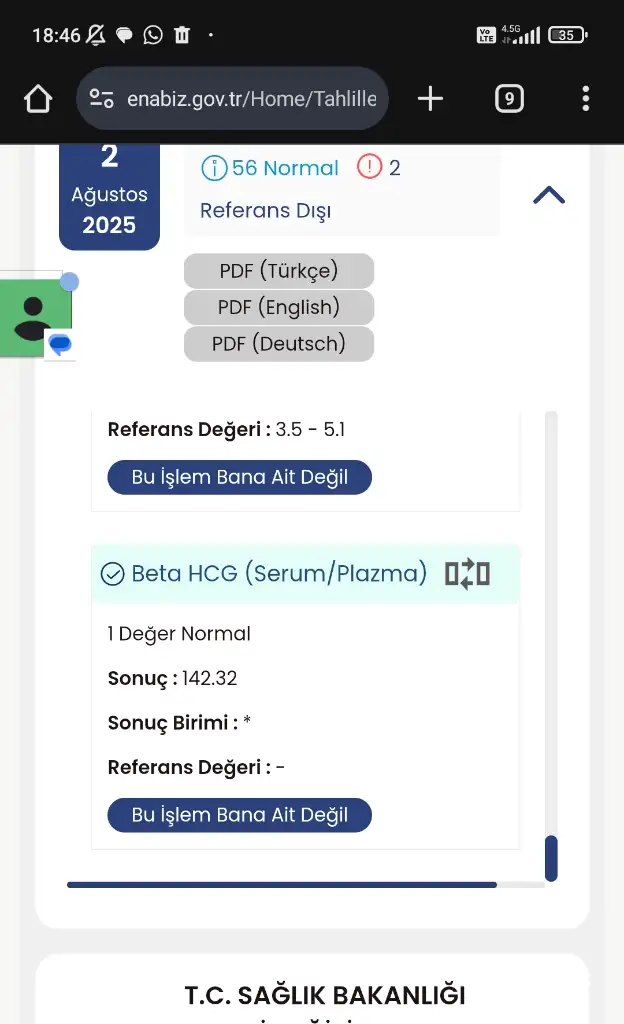
Task: Collapse the 2 Ağustos 2025 results section
Action: click(x=549, y=195)
